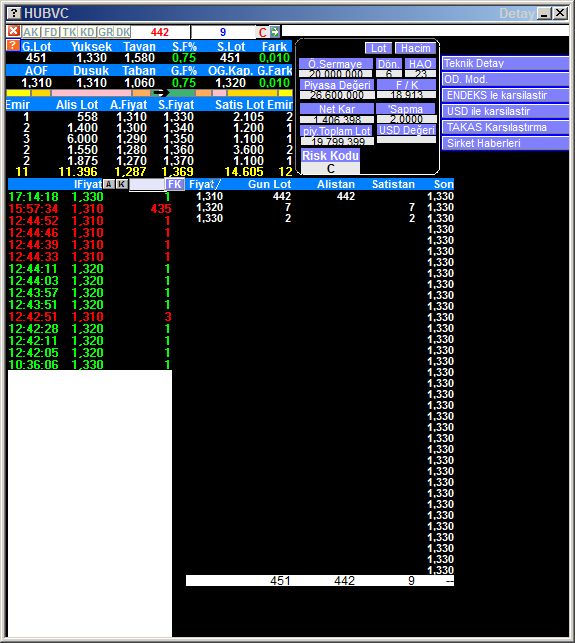Click the input field next to K button
Image resolution: width=575 pixels, height=643 pixels.
coord(146,185)
